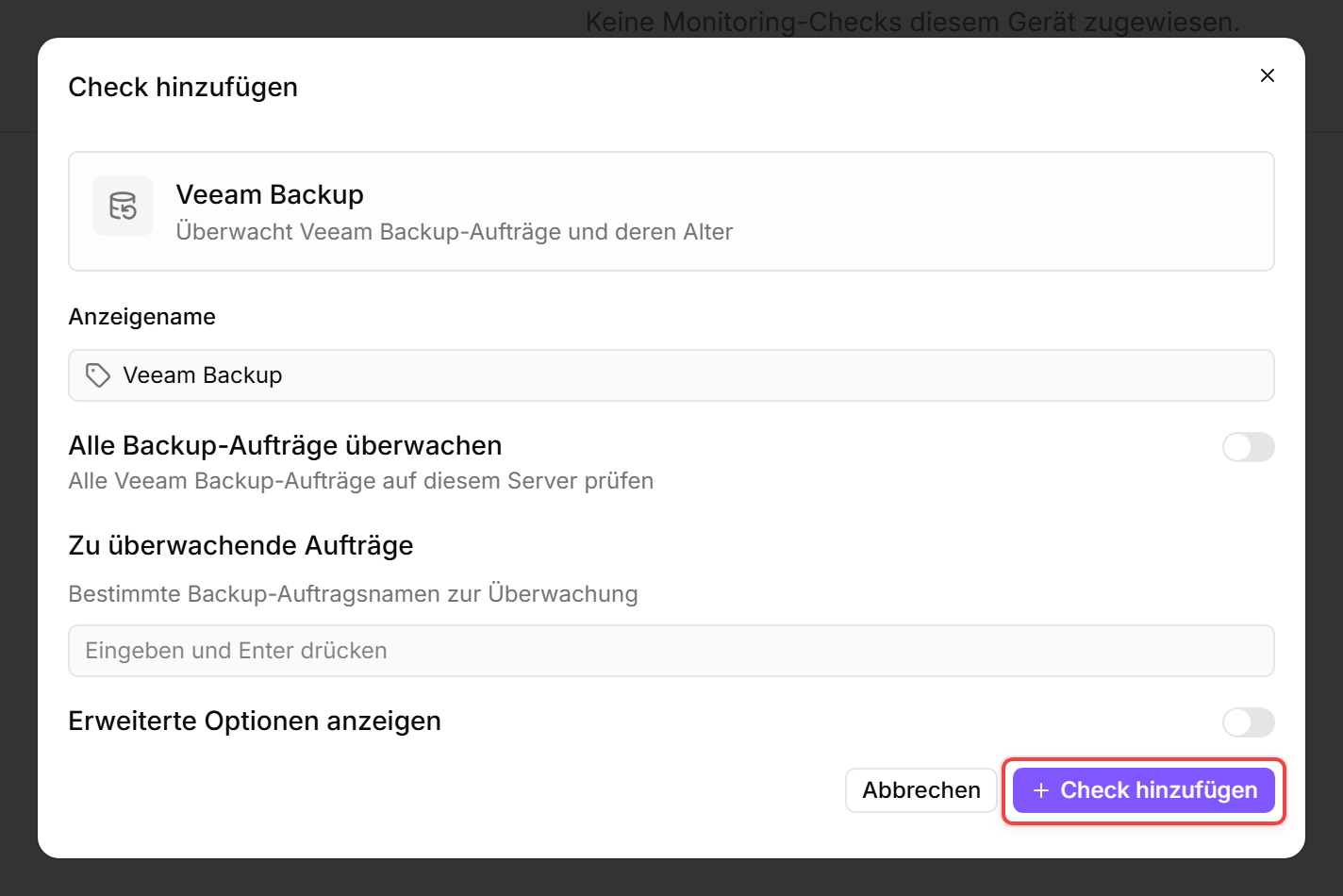Click the tag icon in Anzeigename field

(x=98, y=375)
